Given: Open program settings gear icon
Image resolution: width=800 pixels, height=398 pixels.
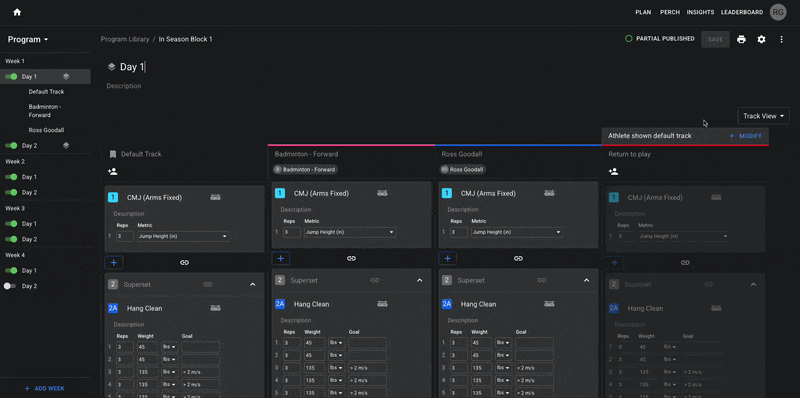Looking at the screenshot, I should coord(761,39).
